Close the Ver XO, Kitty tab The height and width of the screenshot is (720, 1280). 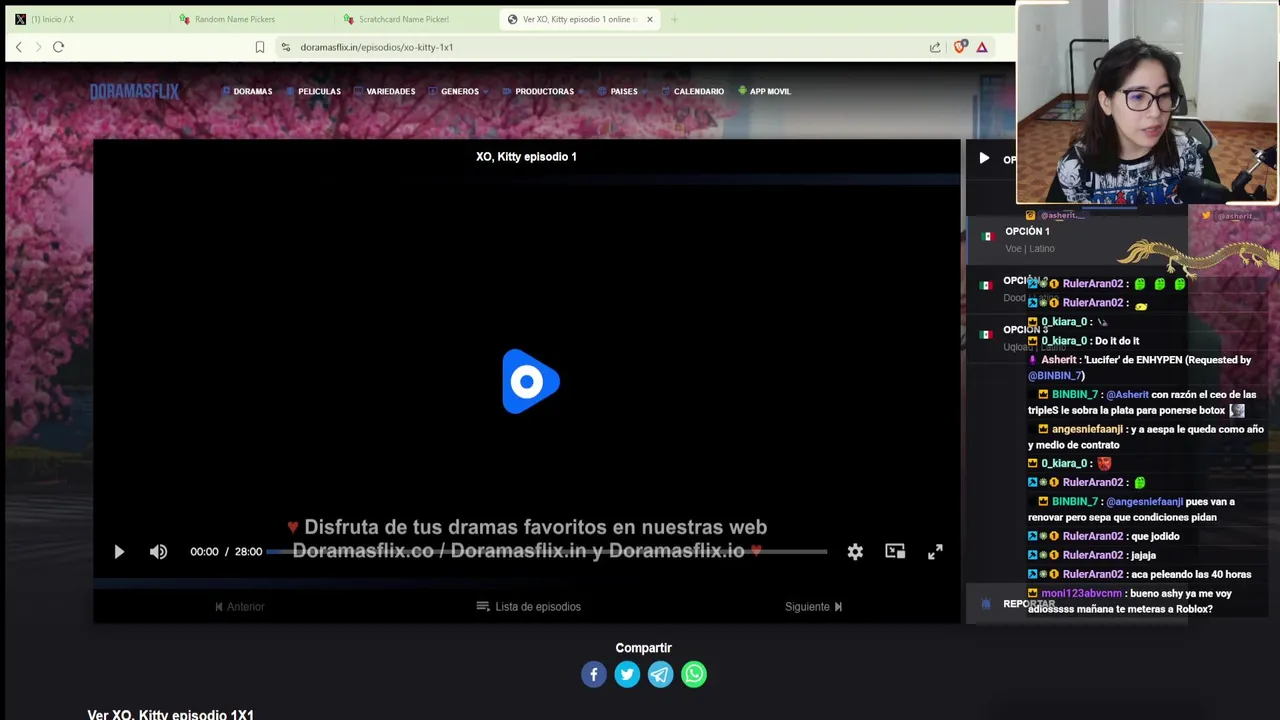coord(650,19)
